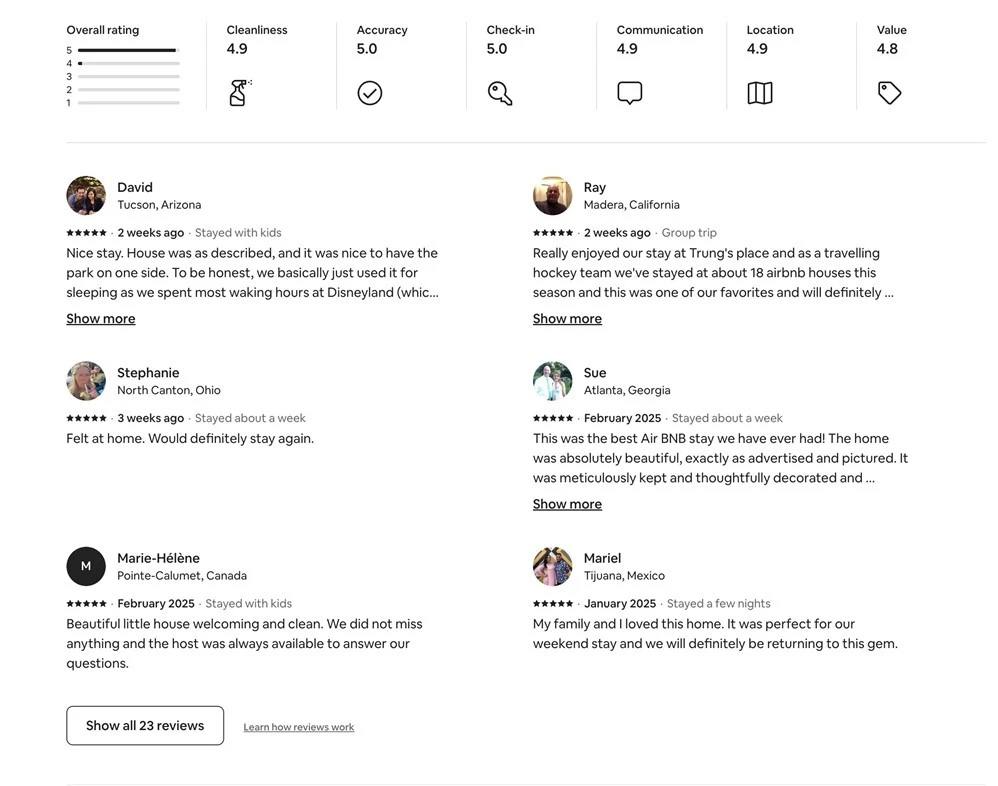The height and width of the screenshot is (786, 998).
Task: Click the Accuracy checkmark circle icon
Action: (x=370, y=93)
